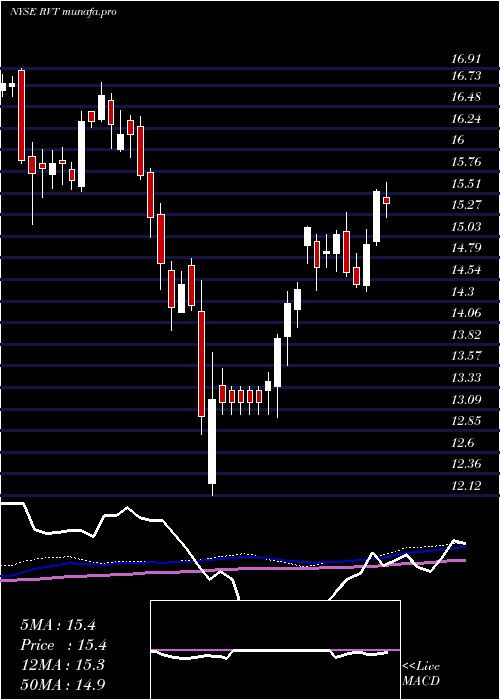
Task: Select the 15.27 price axis label
Action: pyautogui.click(x=467, y=205)
